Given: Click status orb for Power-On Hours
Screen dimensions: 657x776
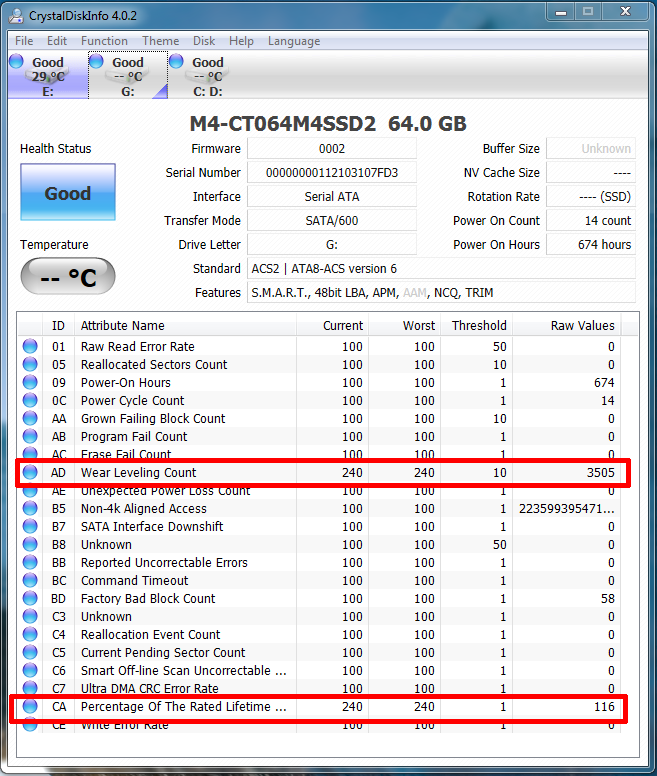Looking at the screenshot, I should (30, 382).
